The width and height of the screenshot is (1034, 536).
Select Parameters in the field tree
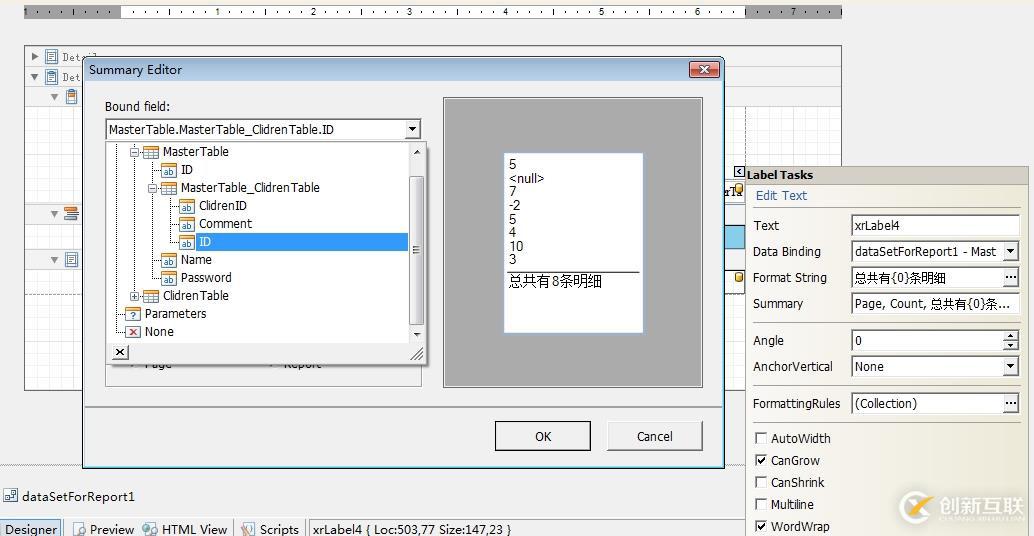pos(175,314)
